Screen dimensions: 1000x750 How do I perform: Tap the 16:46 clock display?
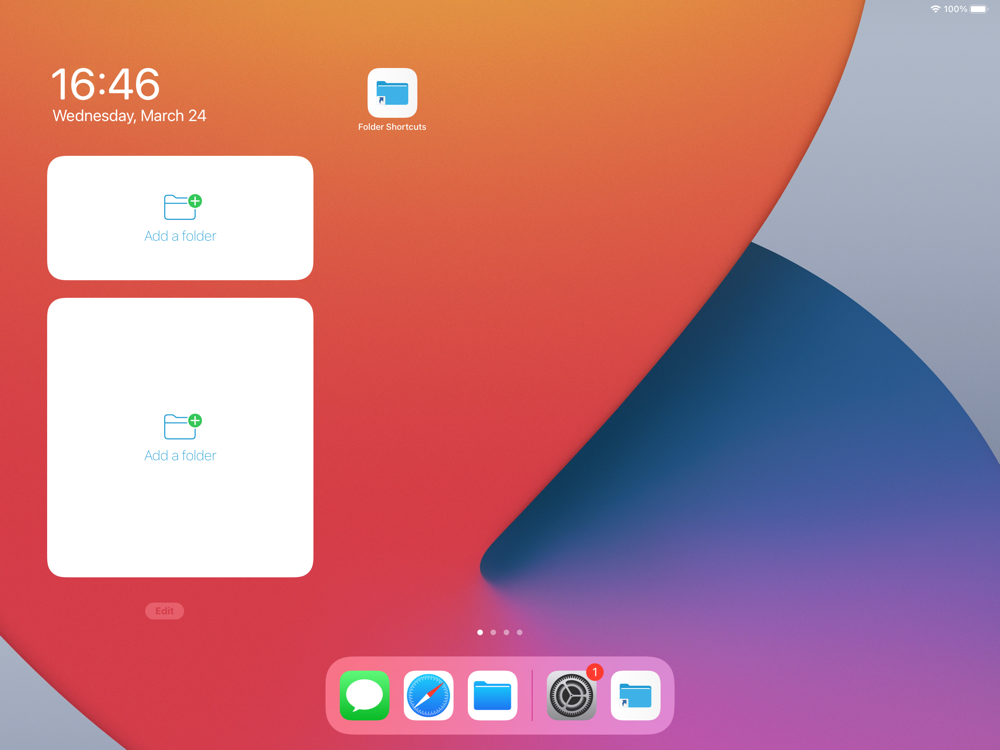point(105,84)
